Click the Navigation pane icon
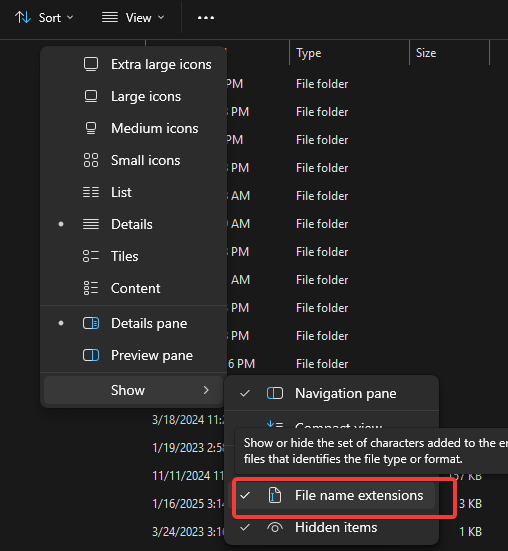The height and width of the screenshot is (551, 508). pyautogui.click(x=275, y=394)
